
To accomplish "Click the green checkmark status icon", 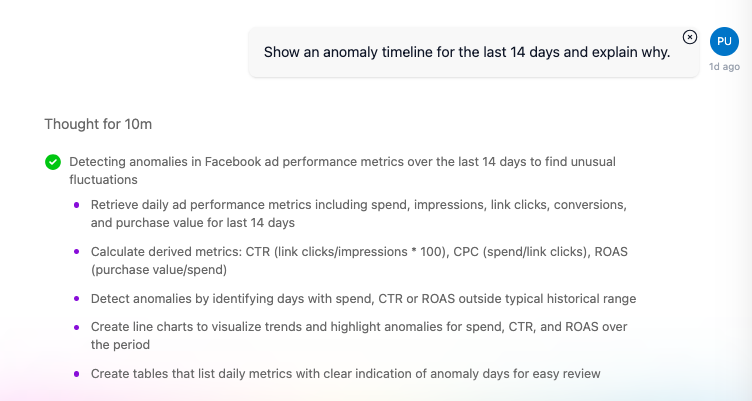I will tap(53, 162).
